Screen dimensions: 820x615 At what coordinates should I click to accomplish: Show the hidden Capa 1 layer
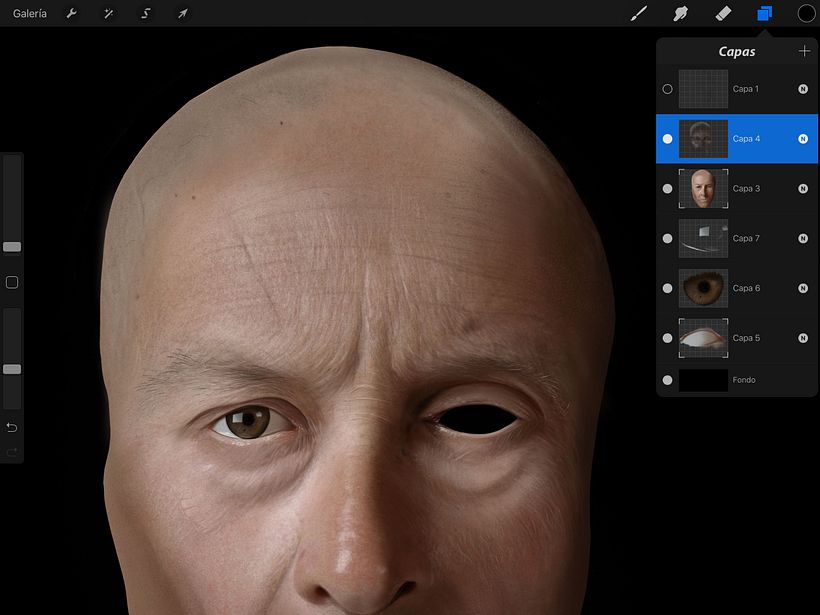pos(667,89)
